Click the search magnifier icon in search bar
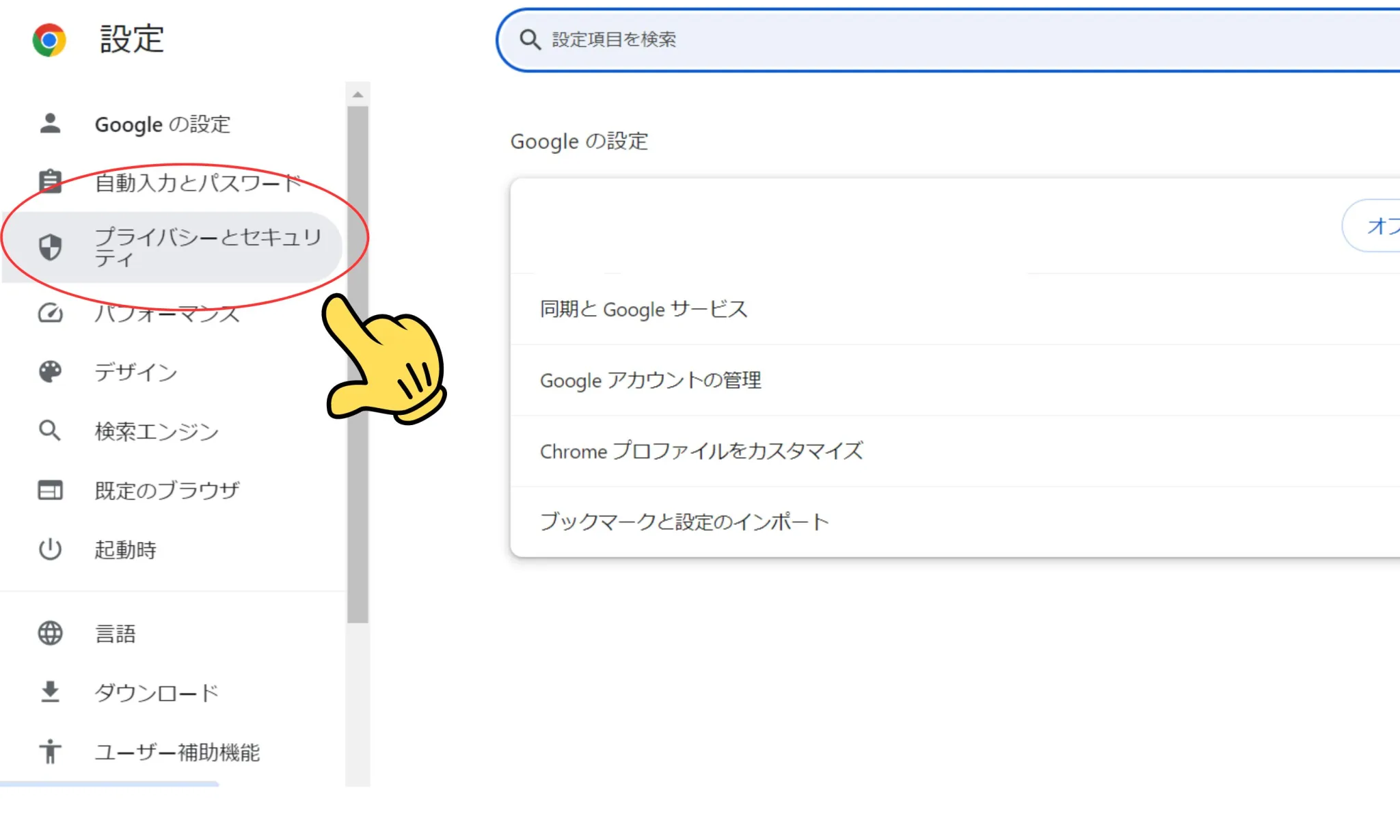The width and height of the screenshot is (1400, 840). [530, 40]
